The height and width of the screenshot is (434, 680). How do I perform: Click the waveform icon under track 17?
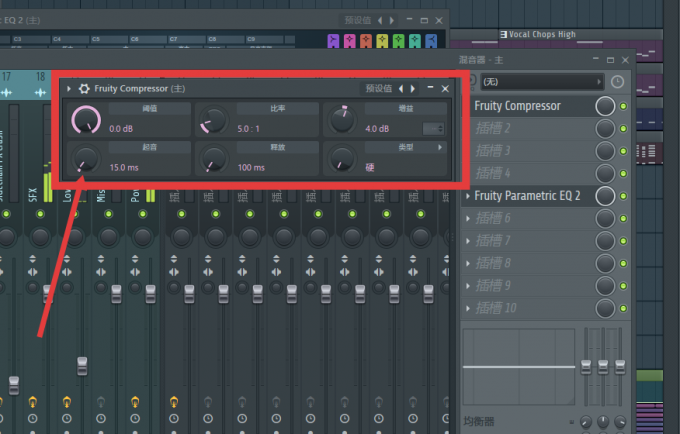click(7, 92)
